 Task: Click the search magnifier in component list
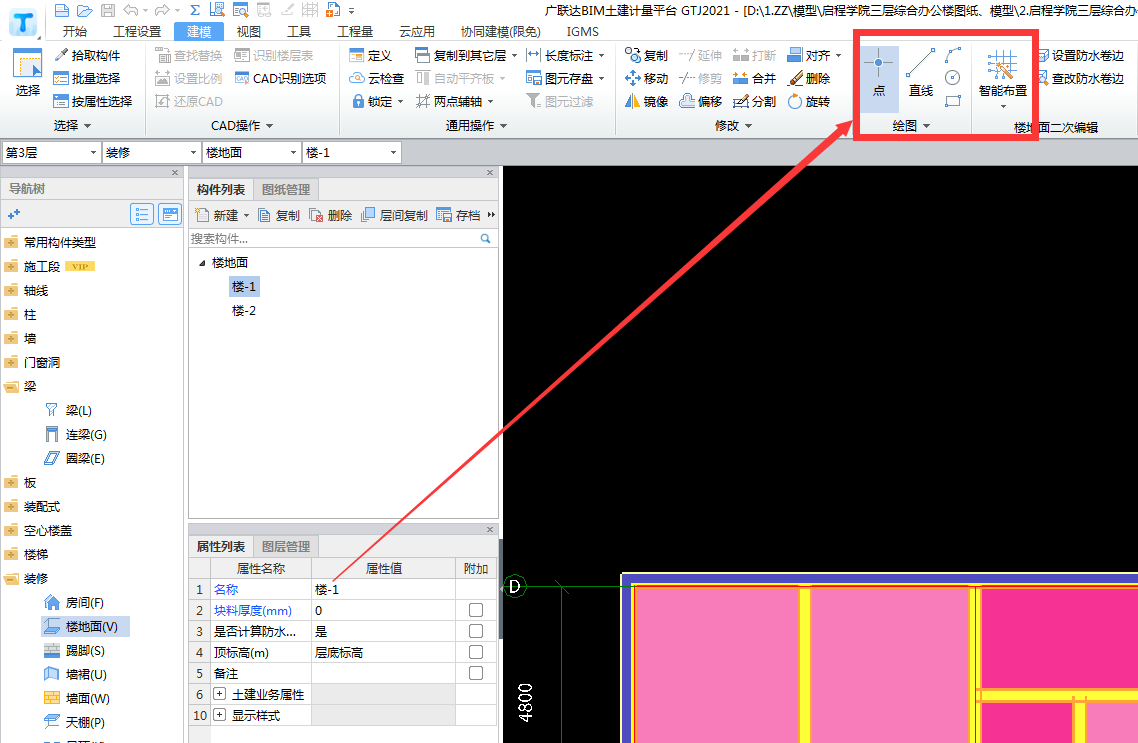486,238
